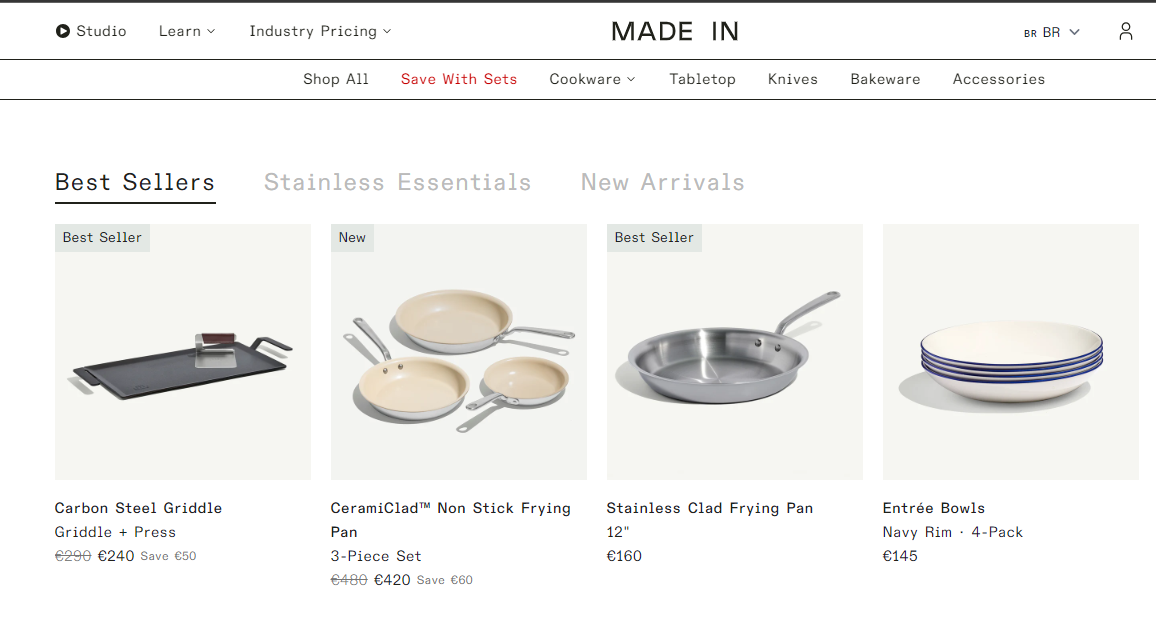Click the MADE IN logo
Image resolution: width=1156 pixels, height=631 pixels.
tap(674, 31)
